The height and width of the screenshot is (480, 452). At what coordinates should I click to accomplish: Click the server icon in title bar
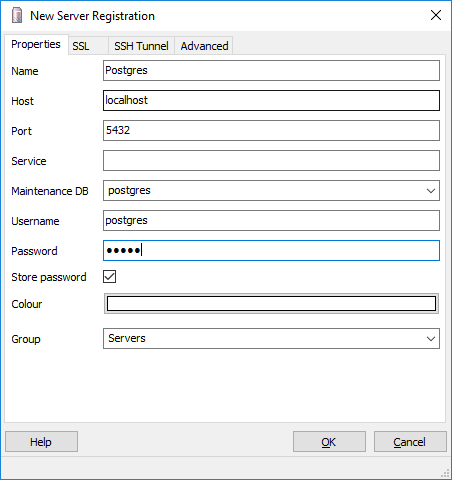tap(17, 16)
